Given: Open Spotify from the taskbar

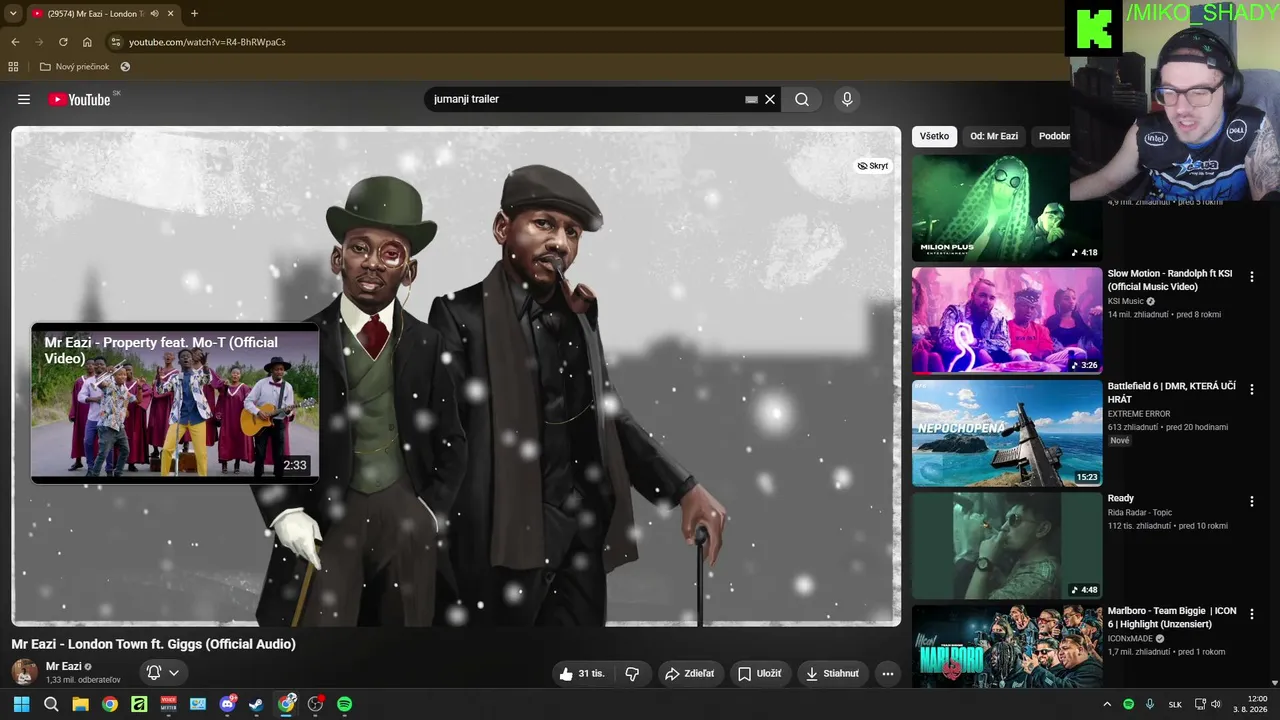Looking at the screenshot, I should click(x=344, y=704).
